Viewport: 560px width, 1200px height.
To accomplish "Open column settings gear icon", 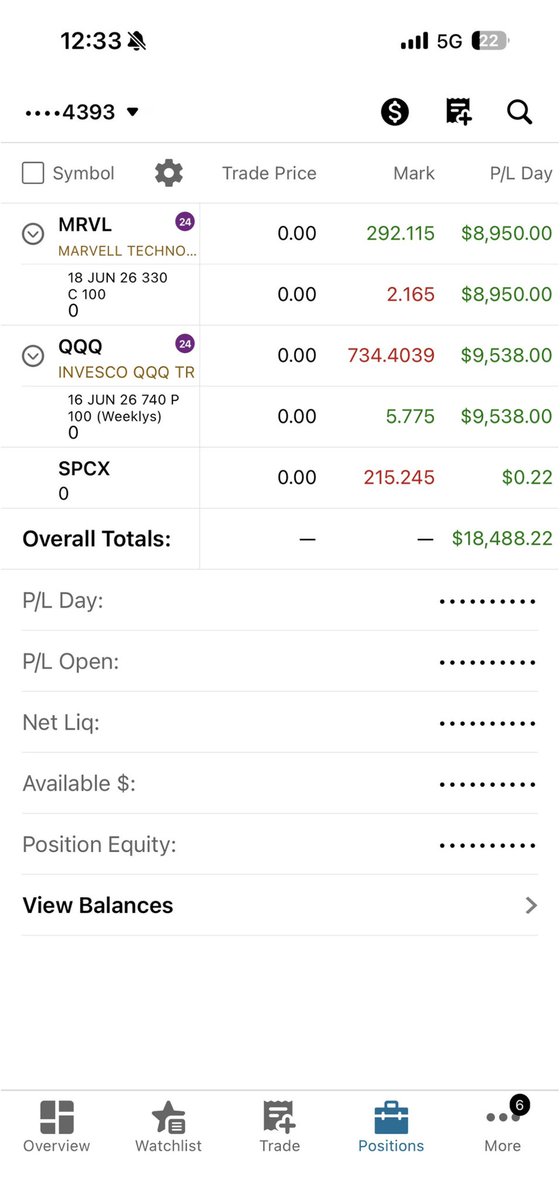I will point(169,173).
